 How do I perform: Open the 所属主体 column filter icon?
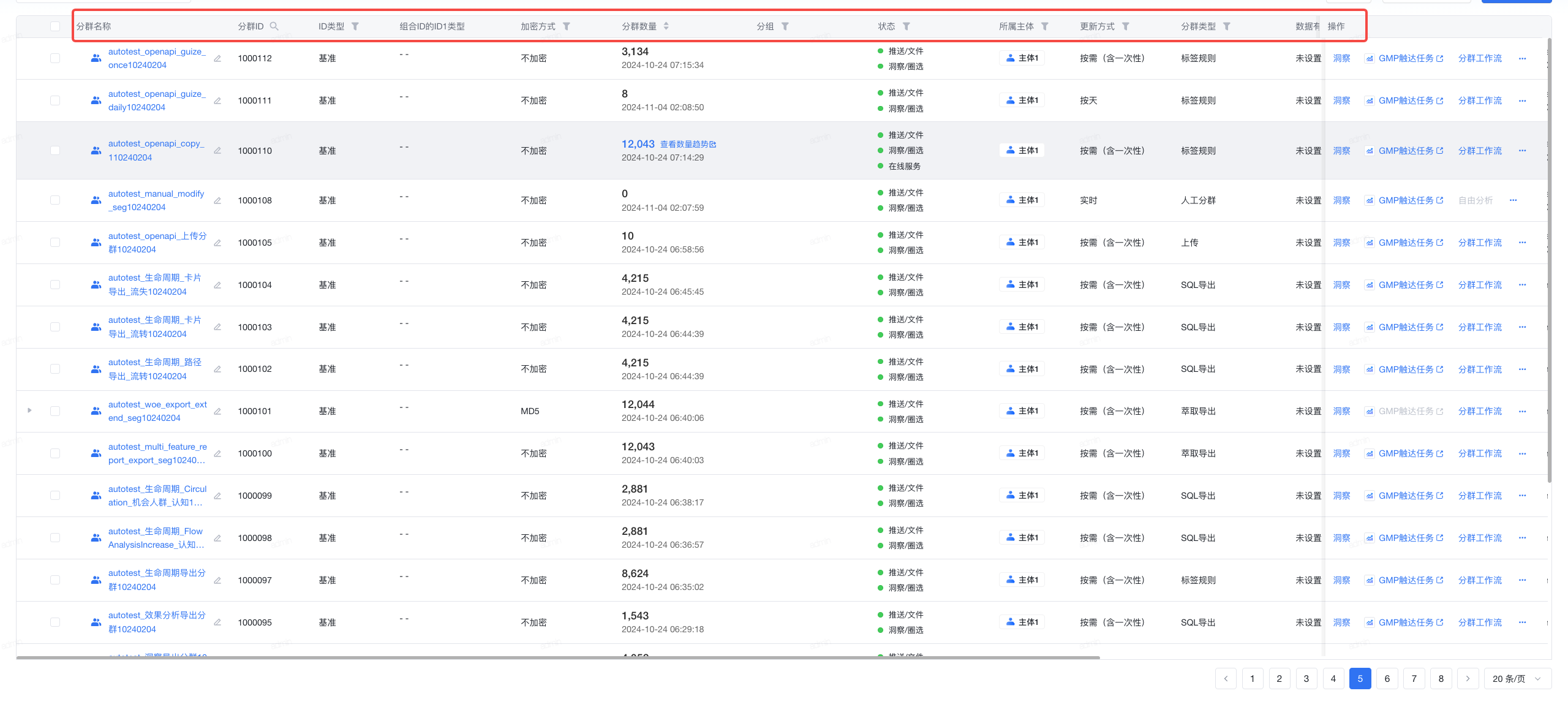coord(1045,26)
